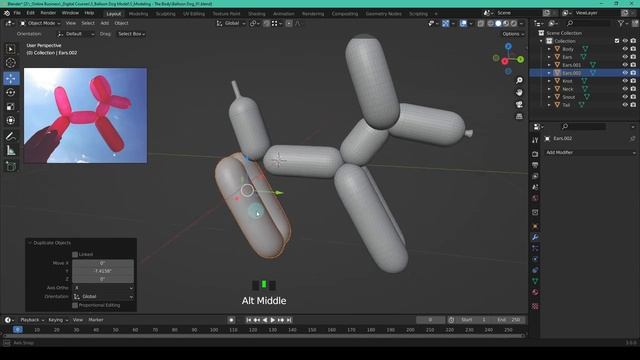Select the Add Cube tool
Image resolution: width=640 pixels, height=360 pixels.
tap(11, 166)
